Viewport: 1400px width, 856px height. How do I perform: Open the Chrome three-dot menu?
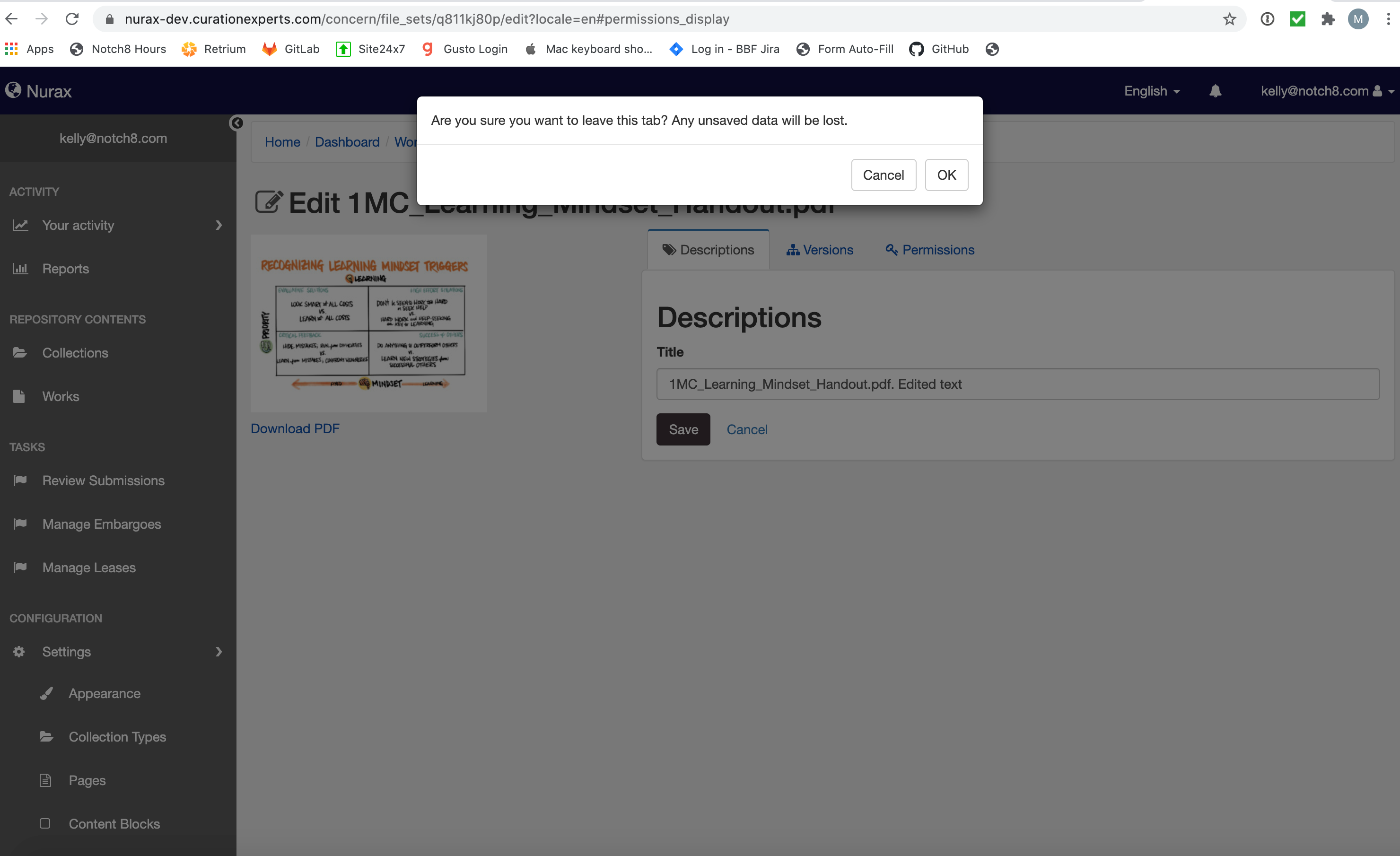(x=1388, y=19)
